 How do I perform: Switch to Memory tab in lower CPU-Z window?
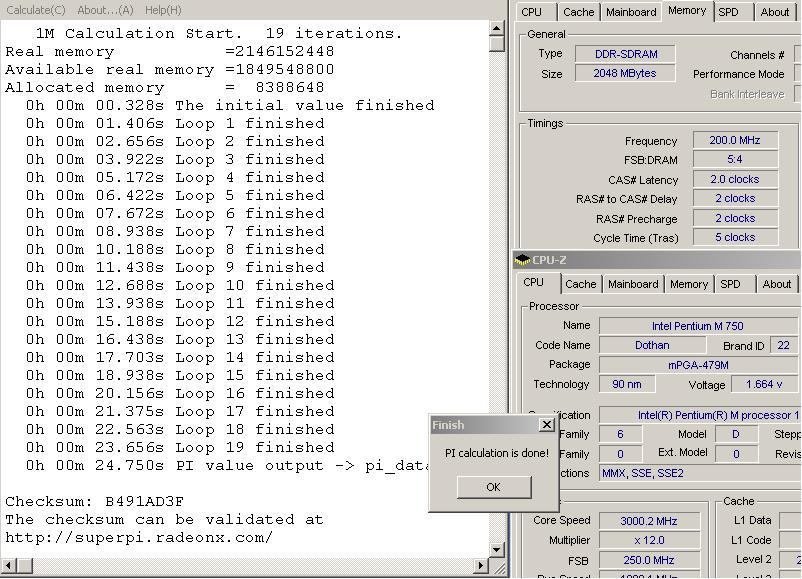689,284
